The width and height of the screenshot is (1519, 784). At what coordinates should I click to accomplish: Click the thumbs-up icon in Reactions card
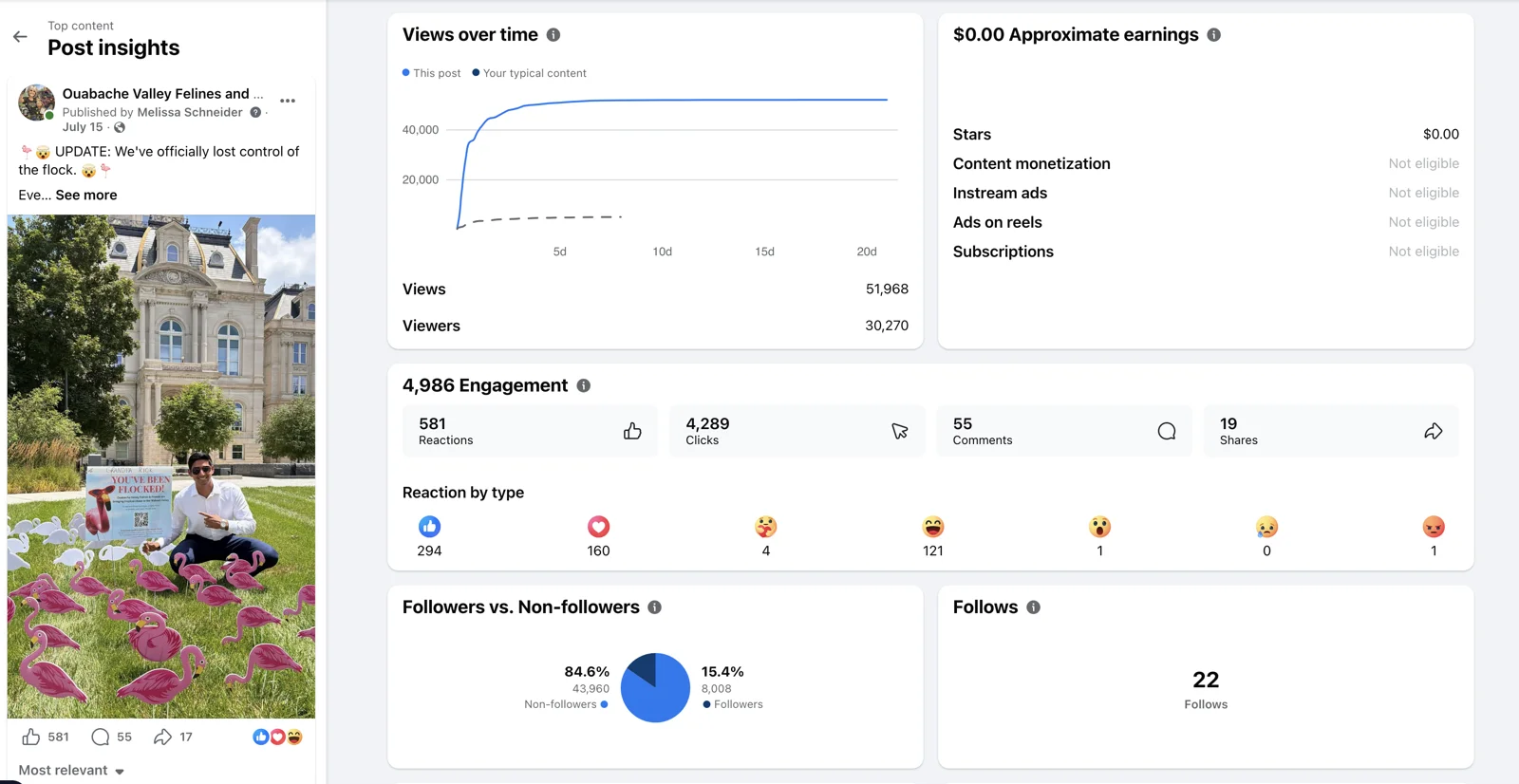tap(632, 431)
